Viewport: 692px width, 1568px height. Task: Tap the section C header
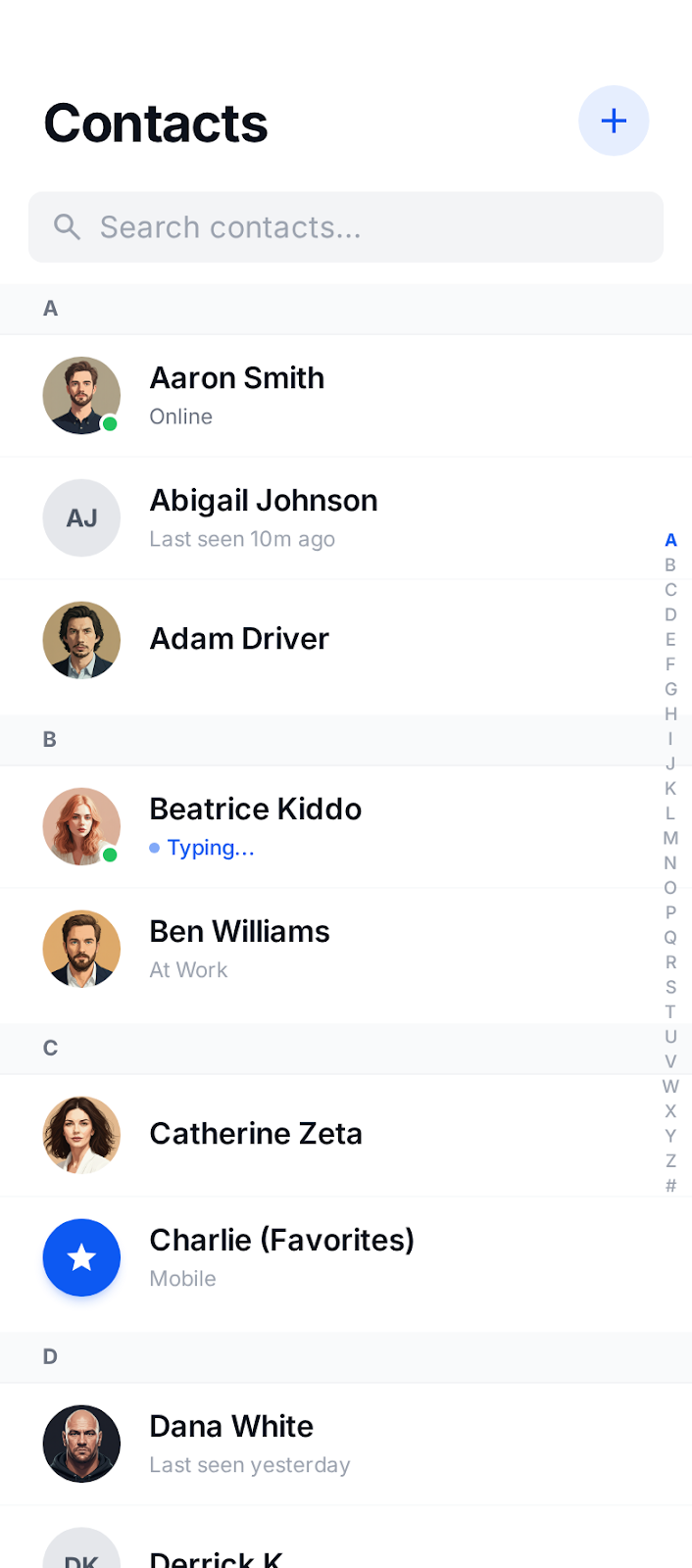tap(345, 1049)
